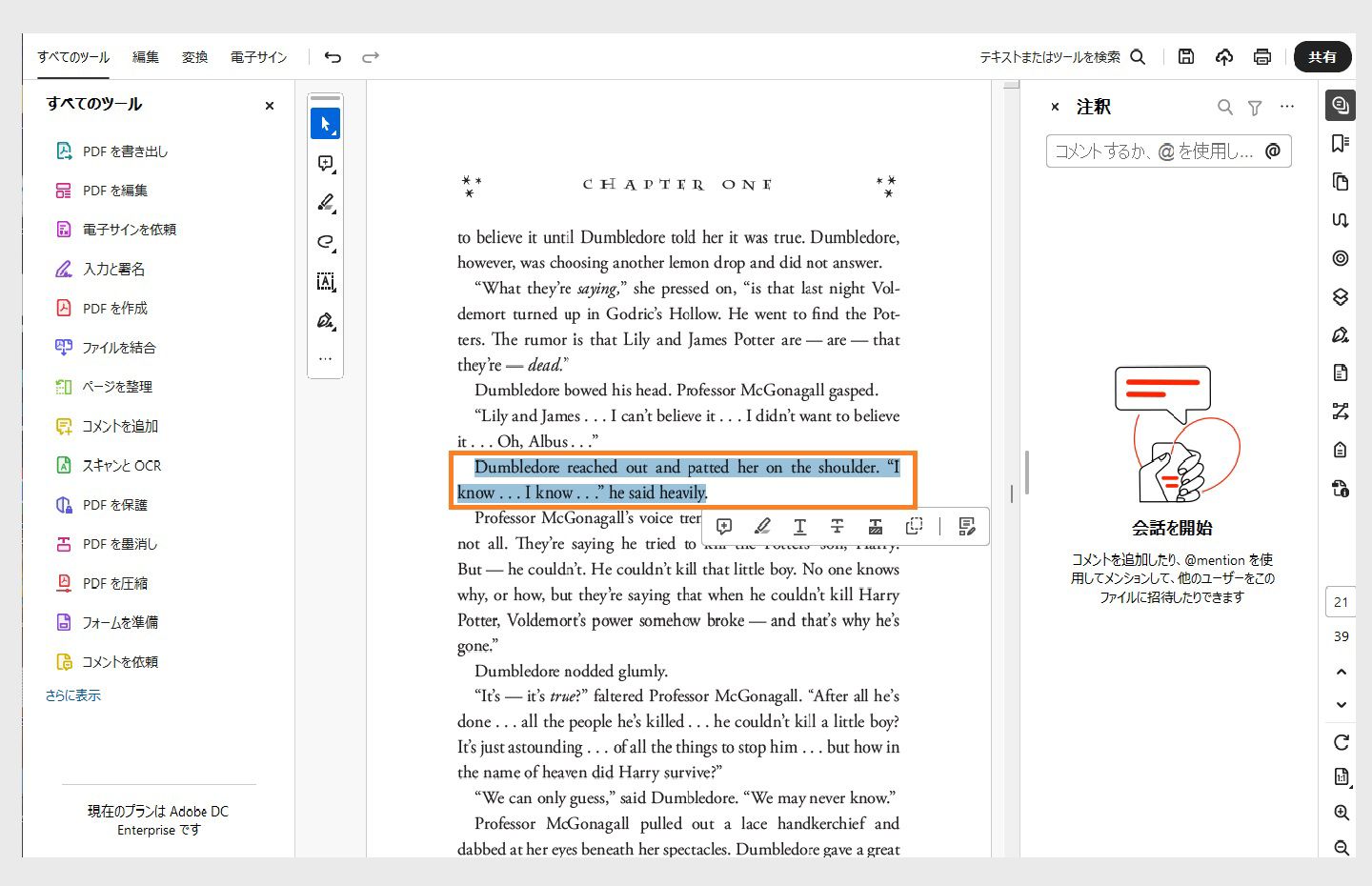Close the すべてのツール side panel
The image size is (1372, 886).
pos(270,106)
